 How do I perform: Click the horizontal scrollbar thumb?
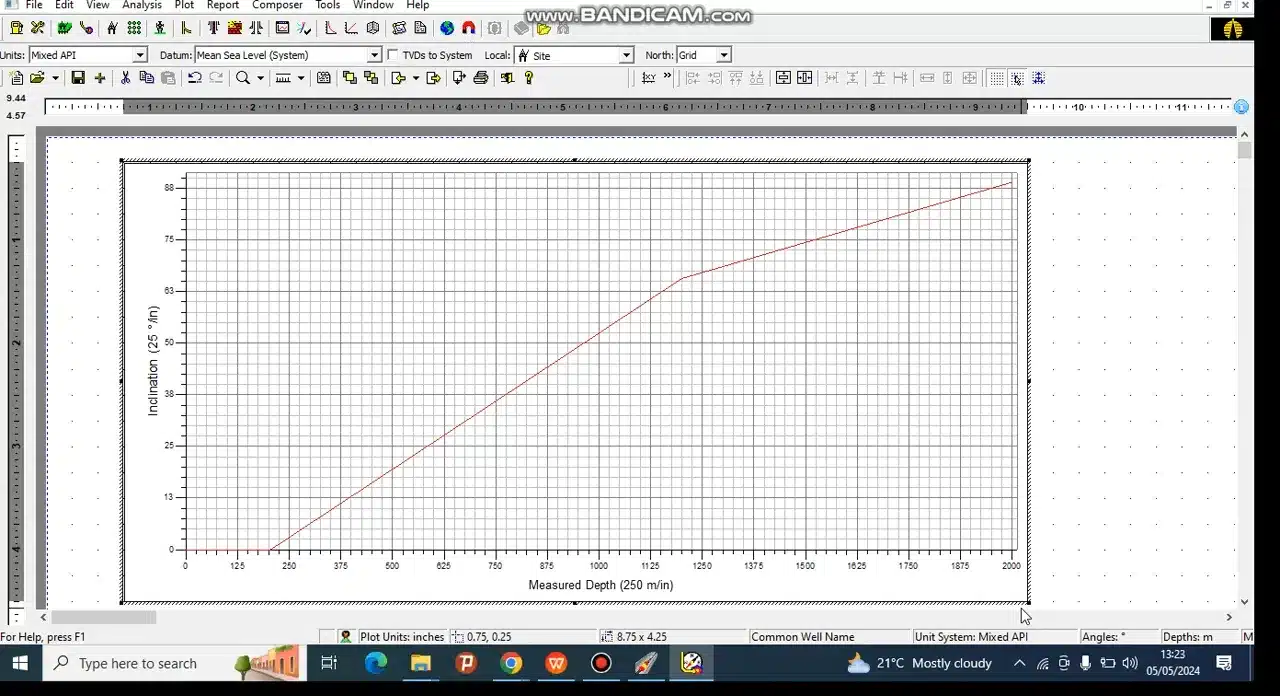tap(103, 617)
